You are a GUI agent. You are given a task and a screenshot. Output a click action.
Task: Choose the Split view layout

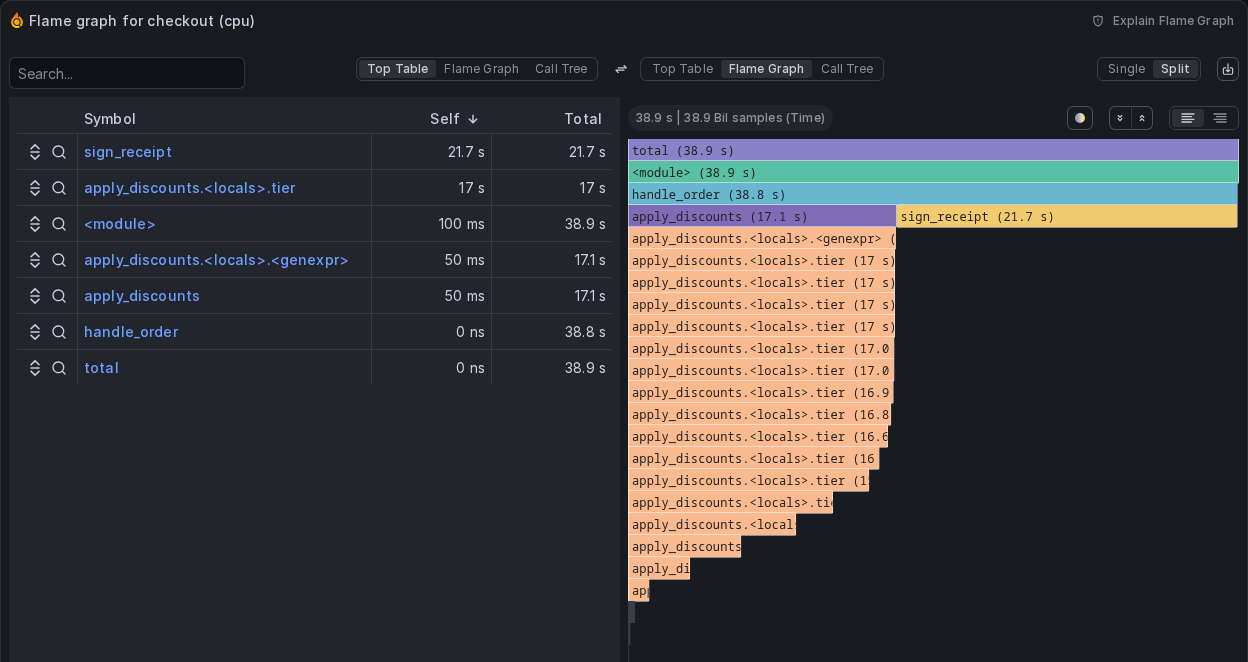pyautogui.click(x=1175, y=69)
